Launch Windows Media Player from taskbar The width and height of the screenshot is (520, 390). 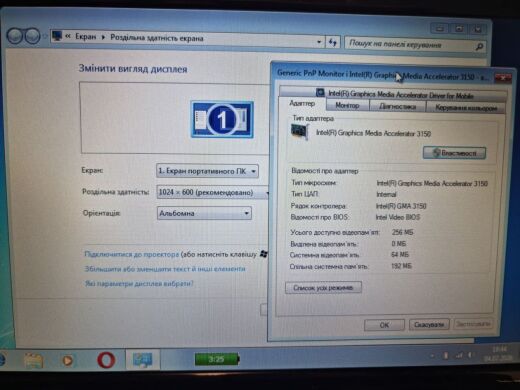[68, 360]
